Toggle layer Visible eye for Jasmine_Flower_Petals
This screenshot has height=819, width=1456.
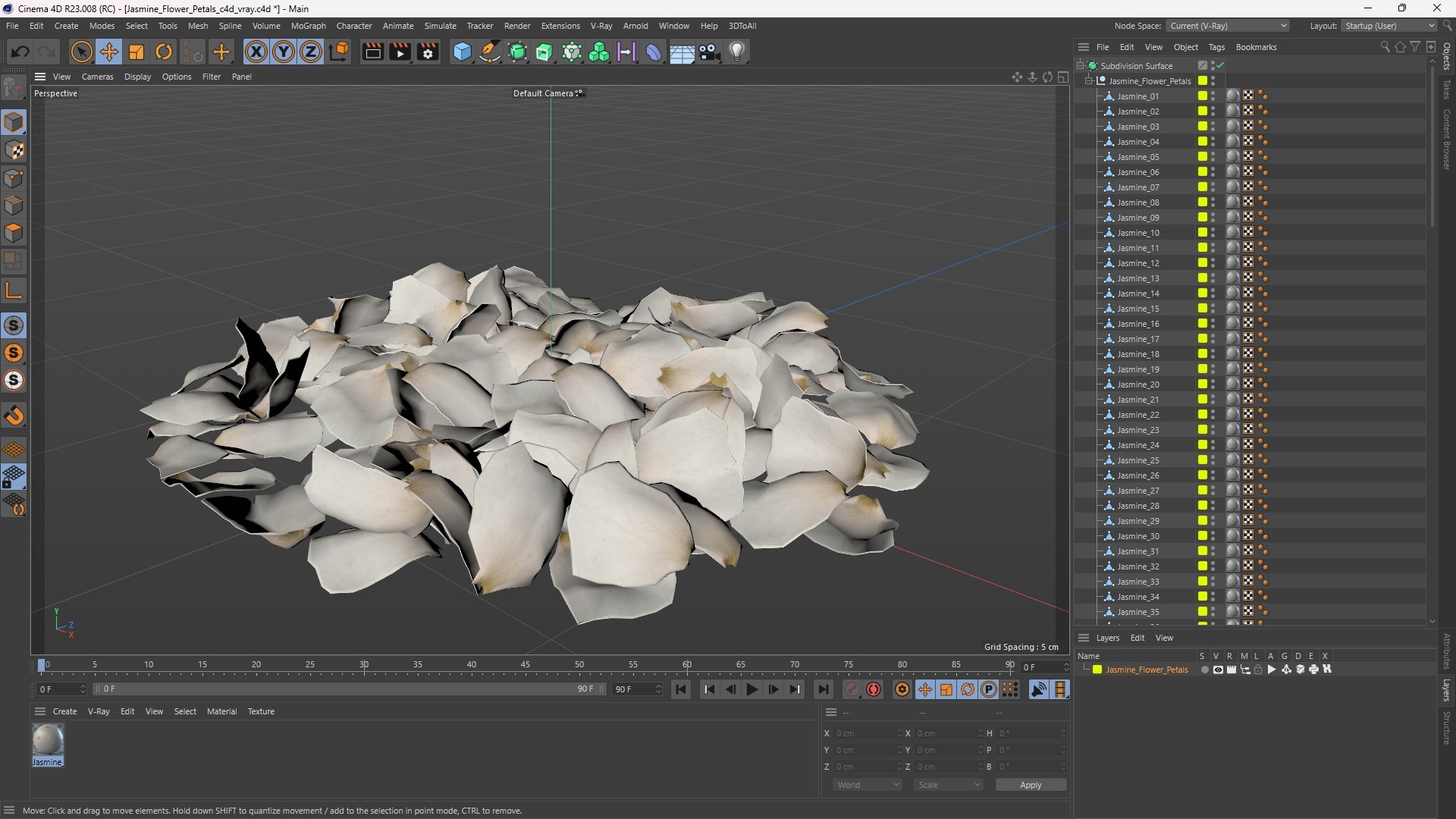tap(1218, 670)
